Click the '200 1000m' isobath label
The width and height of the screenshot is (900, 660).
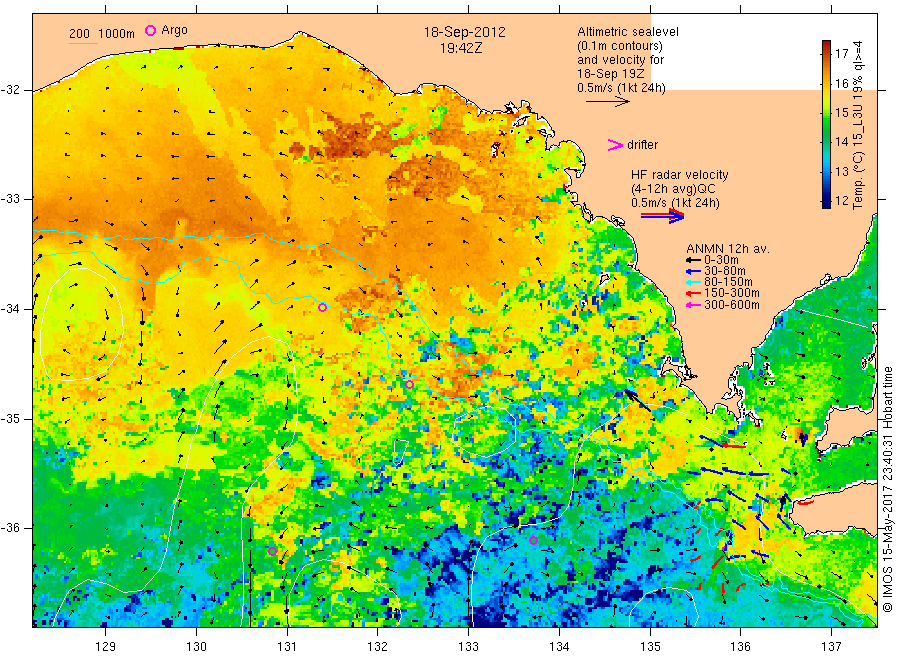(x=102, y=33)
